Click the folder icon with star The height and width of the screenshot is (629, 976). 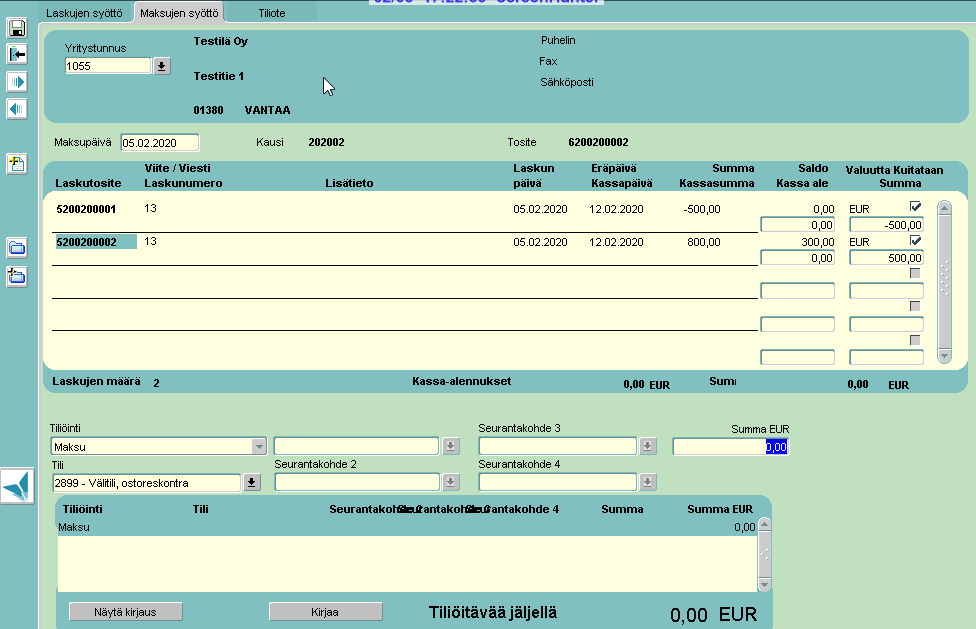coord(16,276)
